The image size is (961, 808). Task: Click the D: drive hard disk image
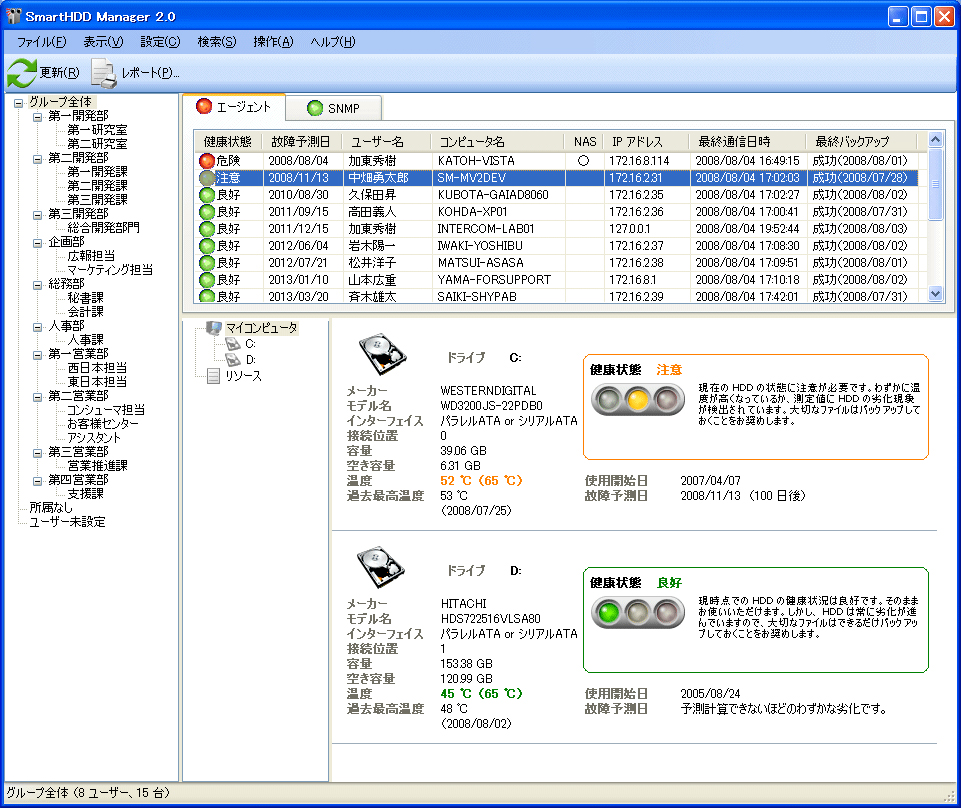tap(382, 569)
